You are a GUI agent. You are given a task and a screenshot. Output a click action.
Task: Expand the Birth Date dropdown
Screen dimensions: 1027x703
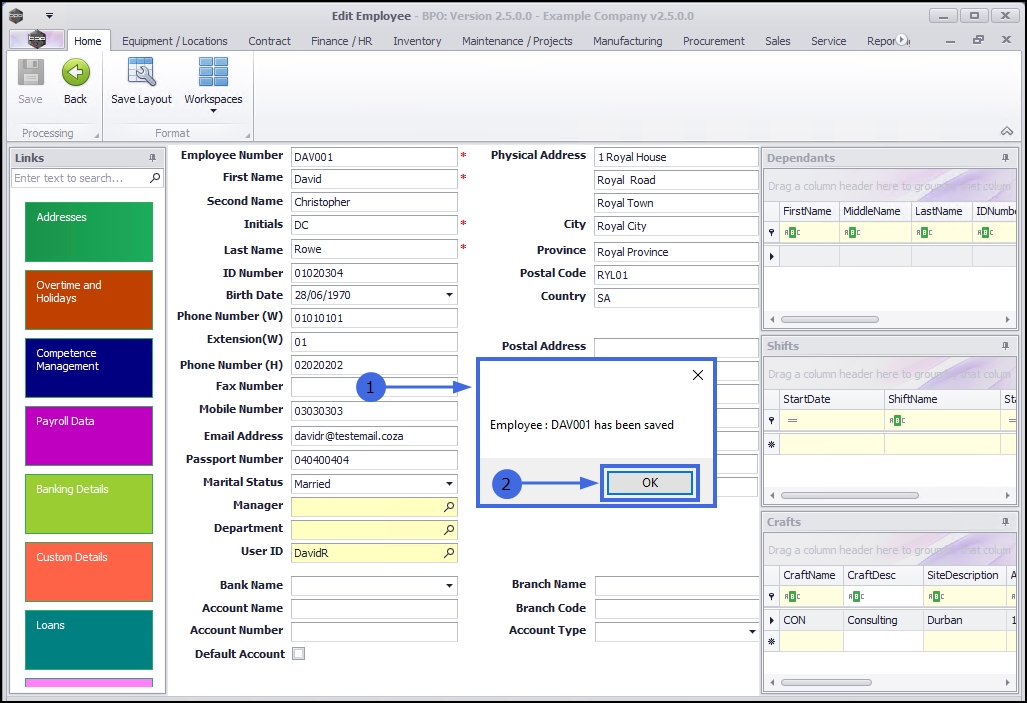click(449, 295)
